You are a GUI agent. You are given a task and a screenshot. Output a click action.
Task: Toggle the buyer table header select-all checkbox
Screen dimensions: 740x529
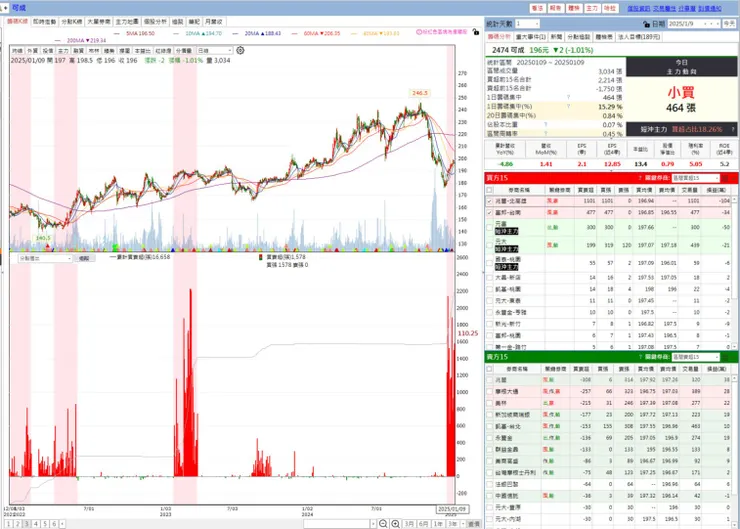[489, 190]
